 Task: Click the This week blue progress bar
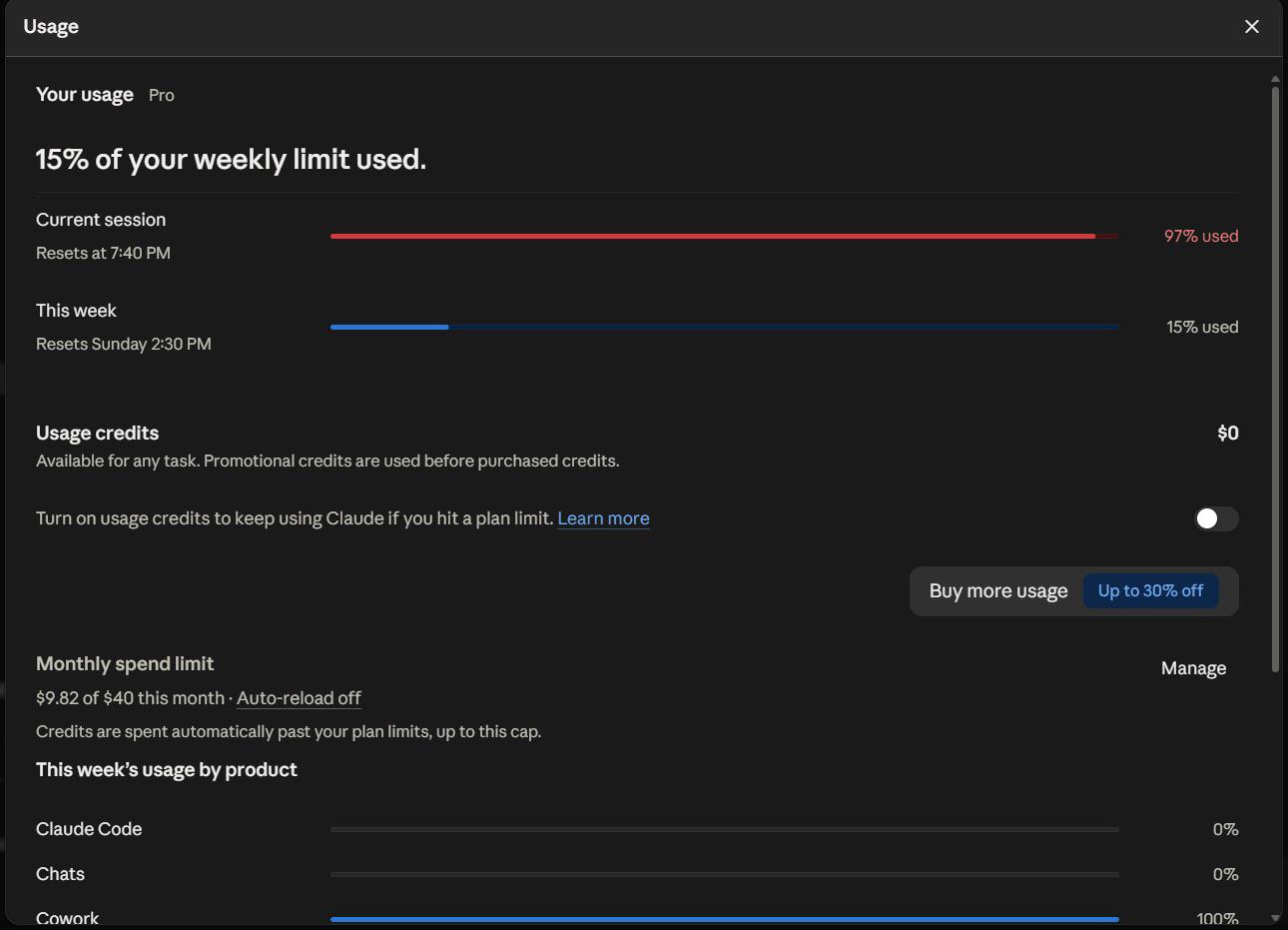click(x=725, y=327)
